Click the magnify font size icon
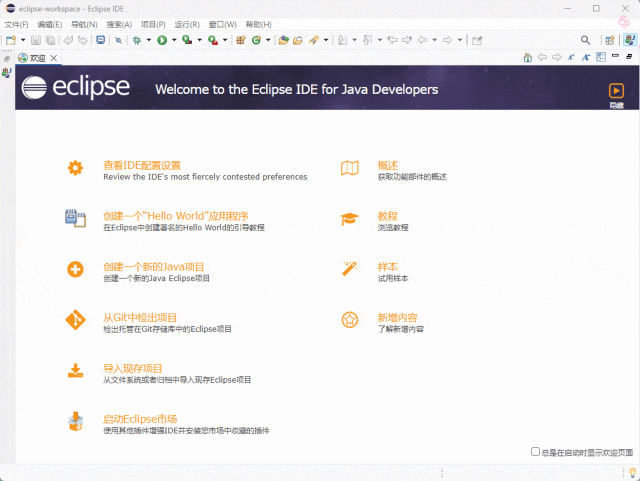Image resolution: width=640 pixels, height=481 pixels. (586, 57)
